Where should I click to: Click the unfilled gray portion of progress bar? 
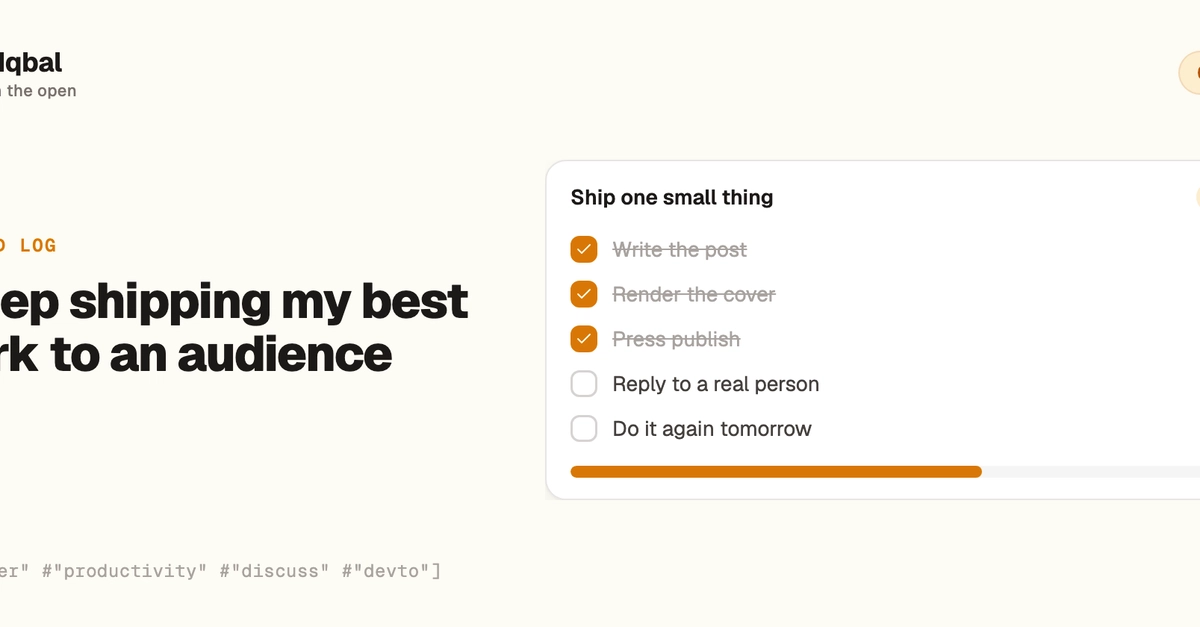[x=1091, y=472]
